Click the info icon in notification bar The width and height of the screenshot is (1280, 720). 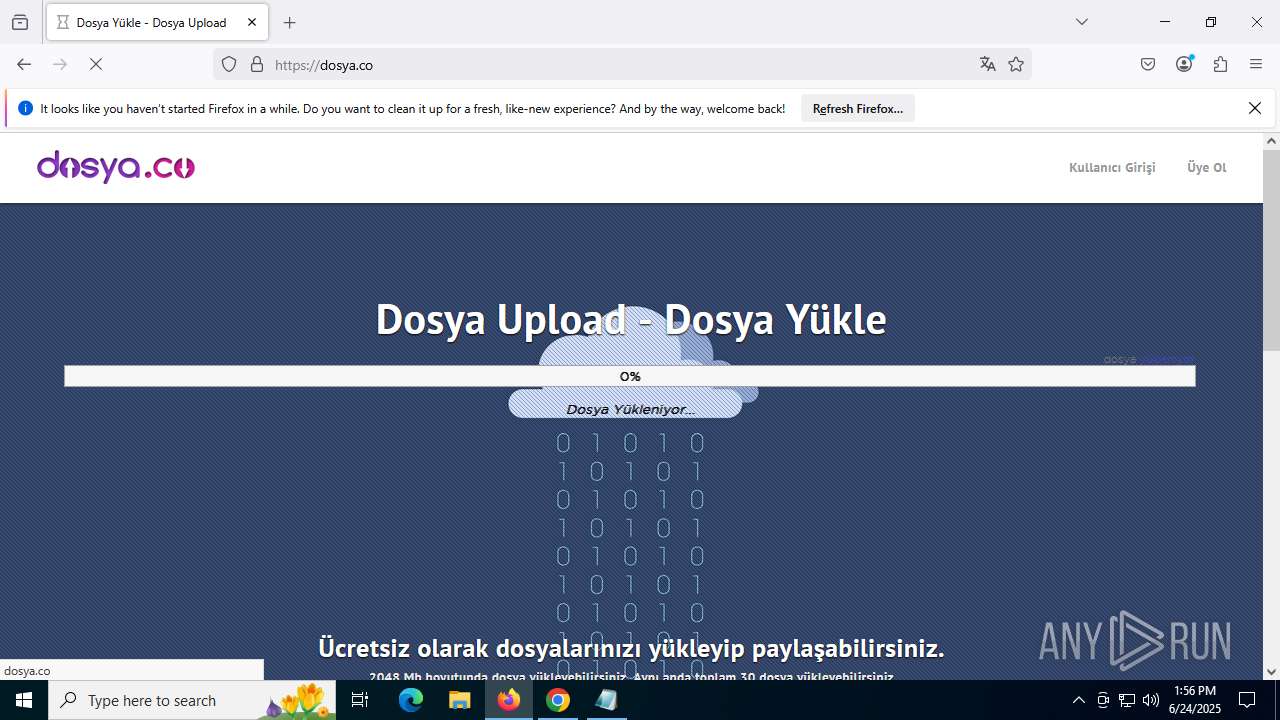pos(26,108)
